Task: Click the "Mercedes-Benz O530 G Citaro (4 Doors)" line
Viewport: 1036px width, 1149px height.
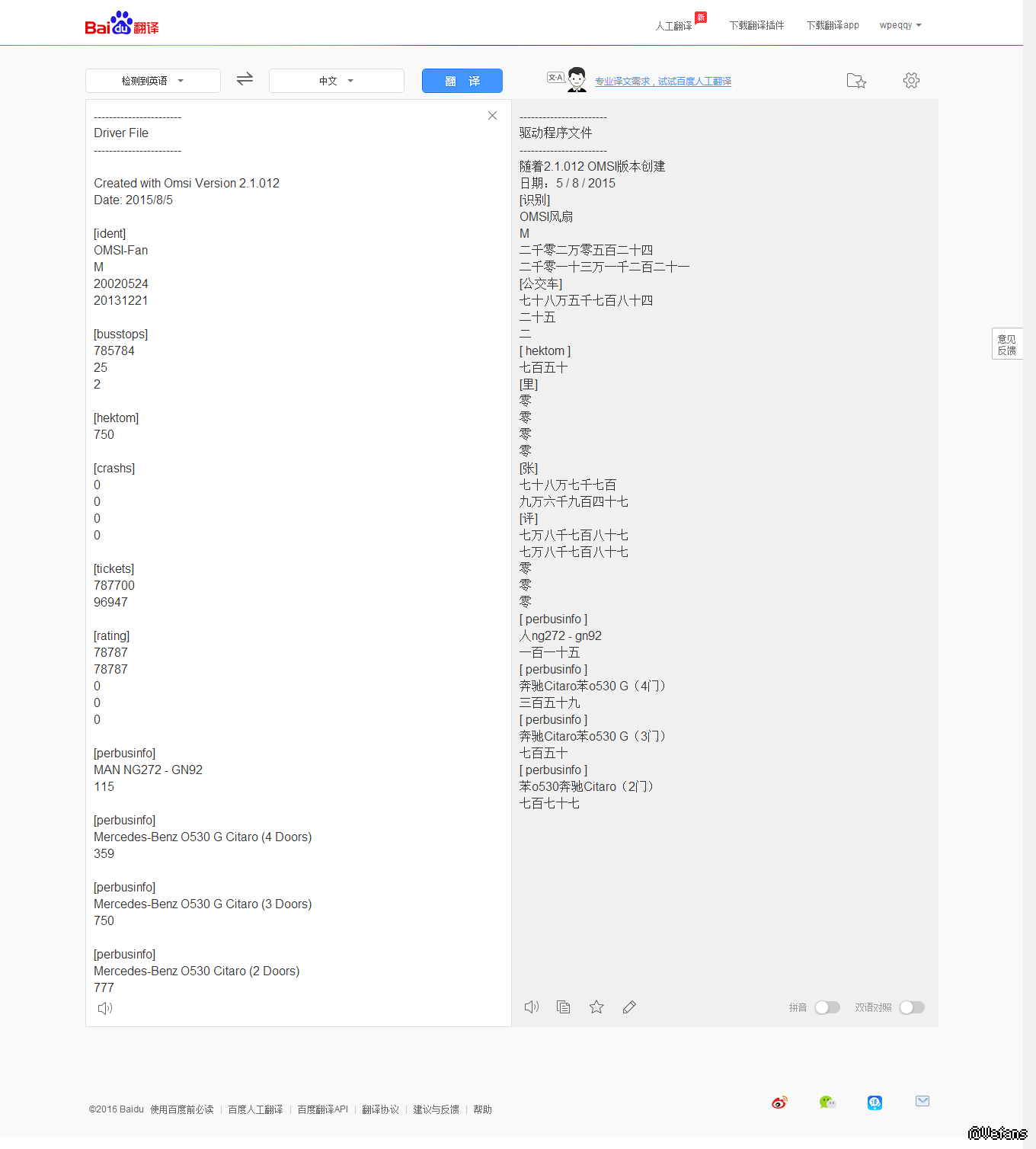Action: pyautogui.click(x=203, y=837)
